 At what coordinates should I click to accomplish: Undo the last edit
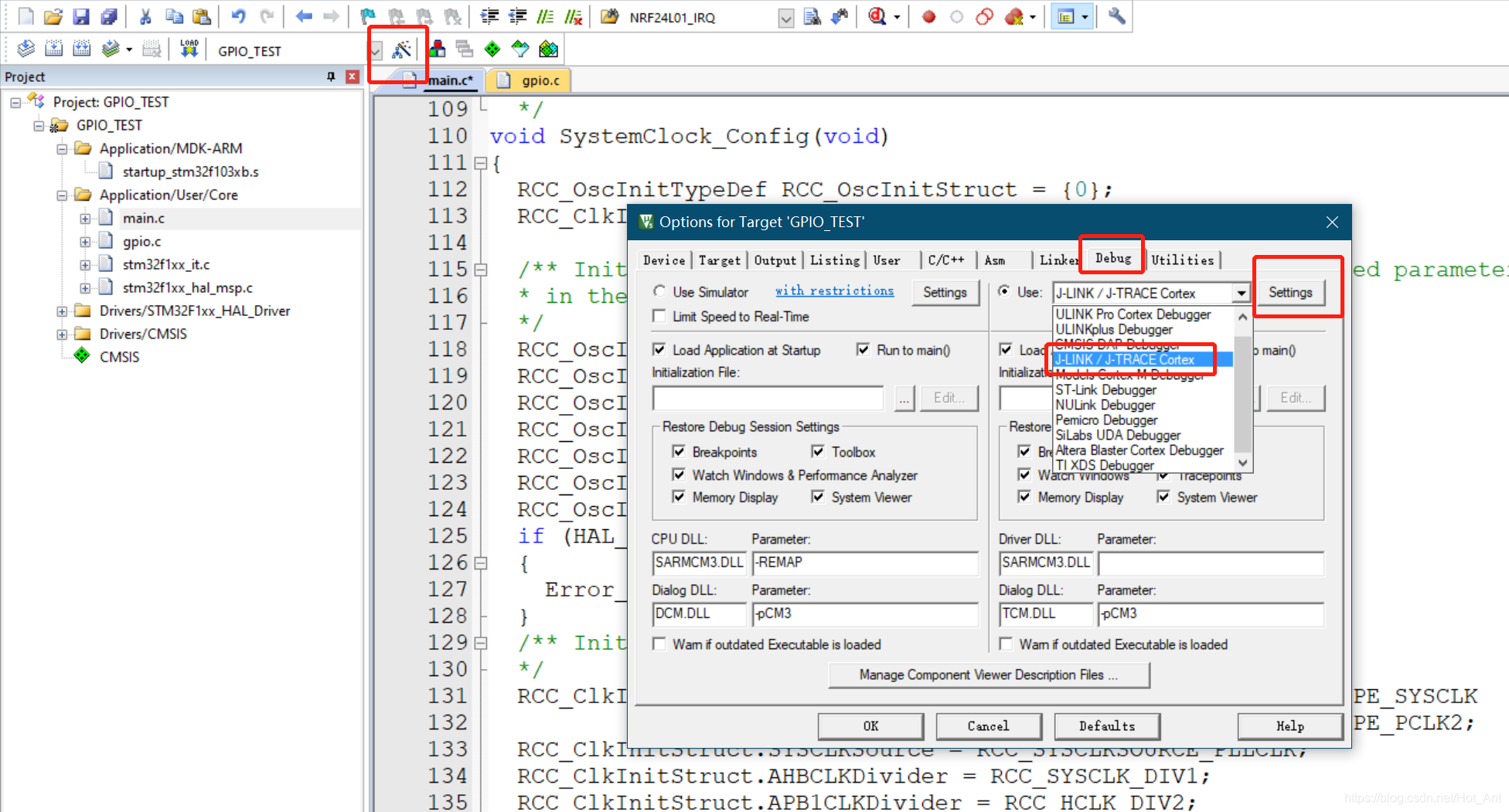pos(239,16)
